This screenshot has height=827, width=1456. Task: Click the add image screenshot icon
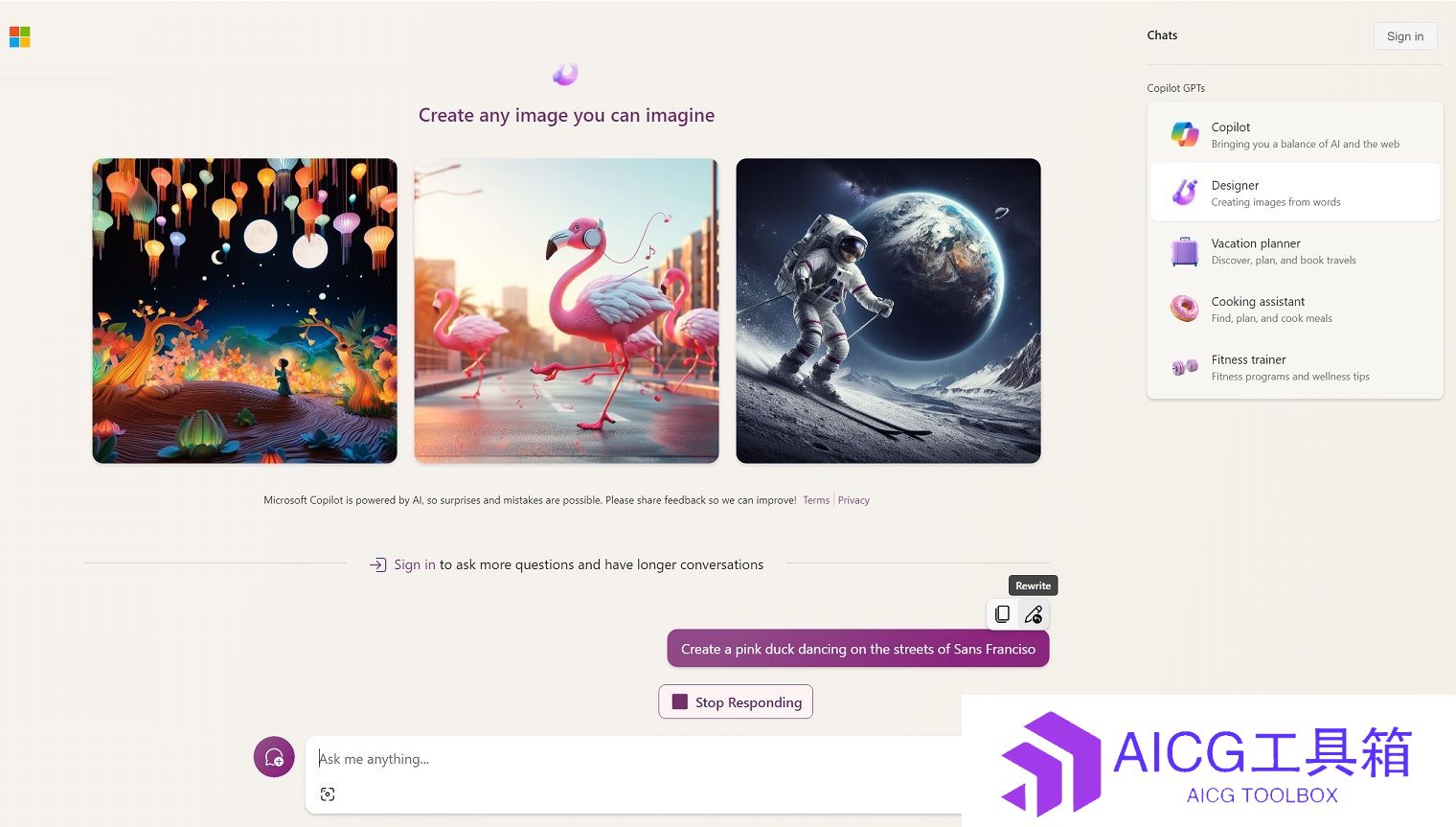point(328,794)
